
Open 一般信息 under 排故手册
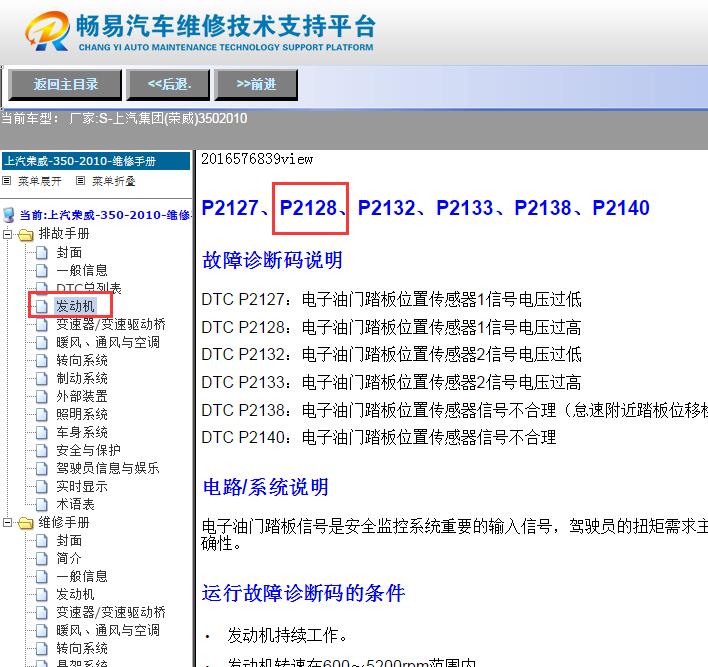click(82, 271)
